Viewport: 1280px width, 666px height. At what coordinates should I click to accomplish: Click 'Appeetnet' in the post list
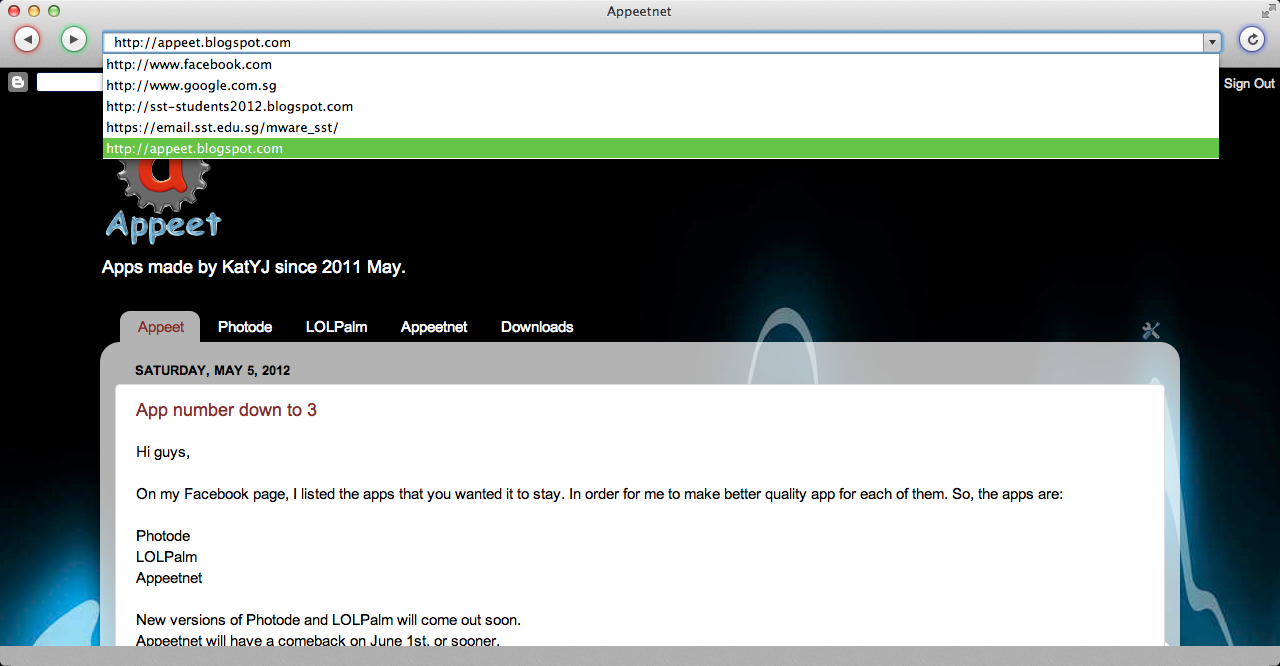point(169,578)
